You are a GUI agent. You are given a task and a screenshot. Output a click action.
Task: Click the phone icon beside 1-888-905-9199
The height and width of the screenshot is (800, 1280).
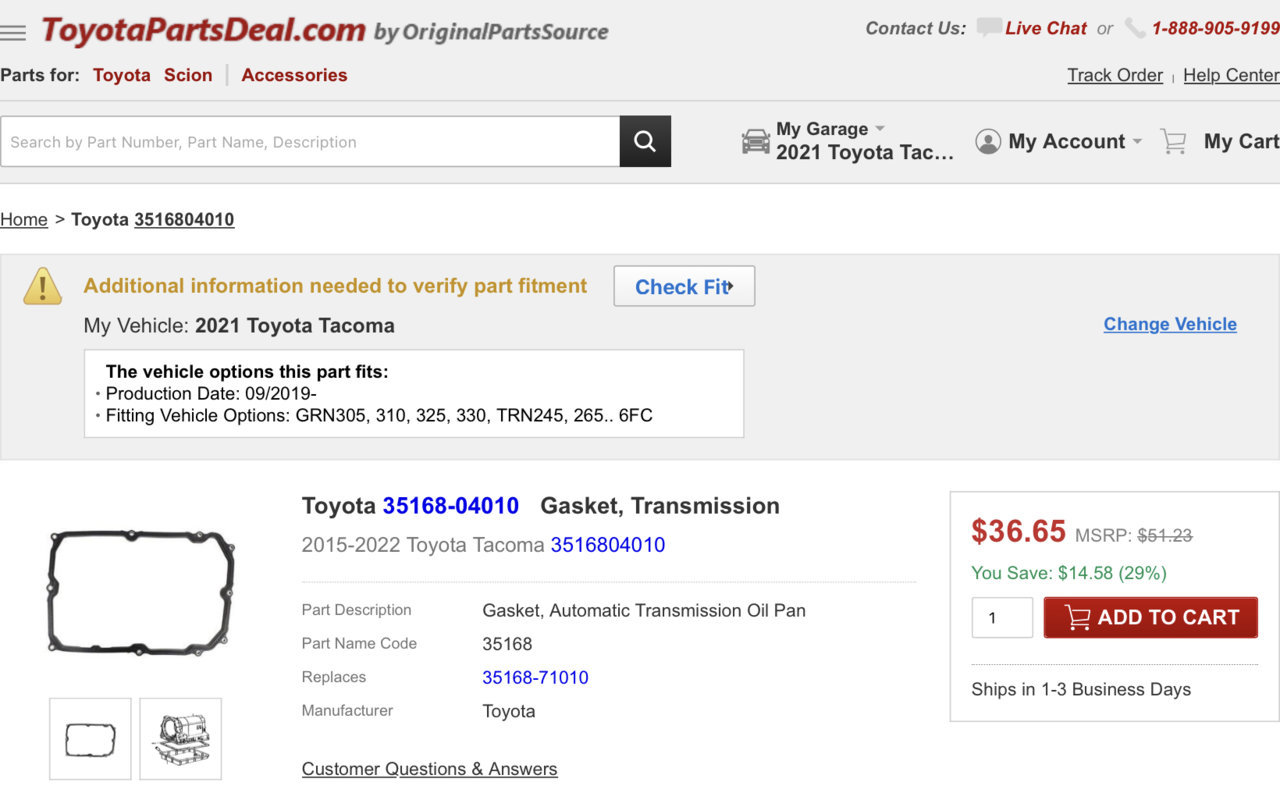(1135, 28)
